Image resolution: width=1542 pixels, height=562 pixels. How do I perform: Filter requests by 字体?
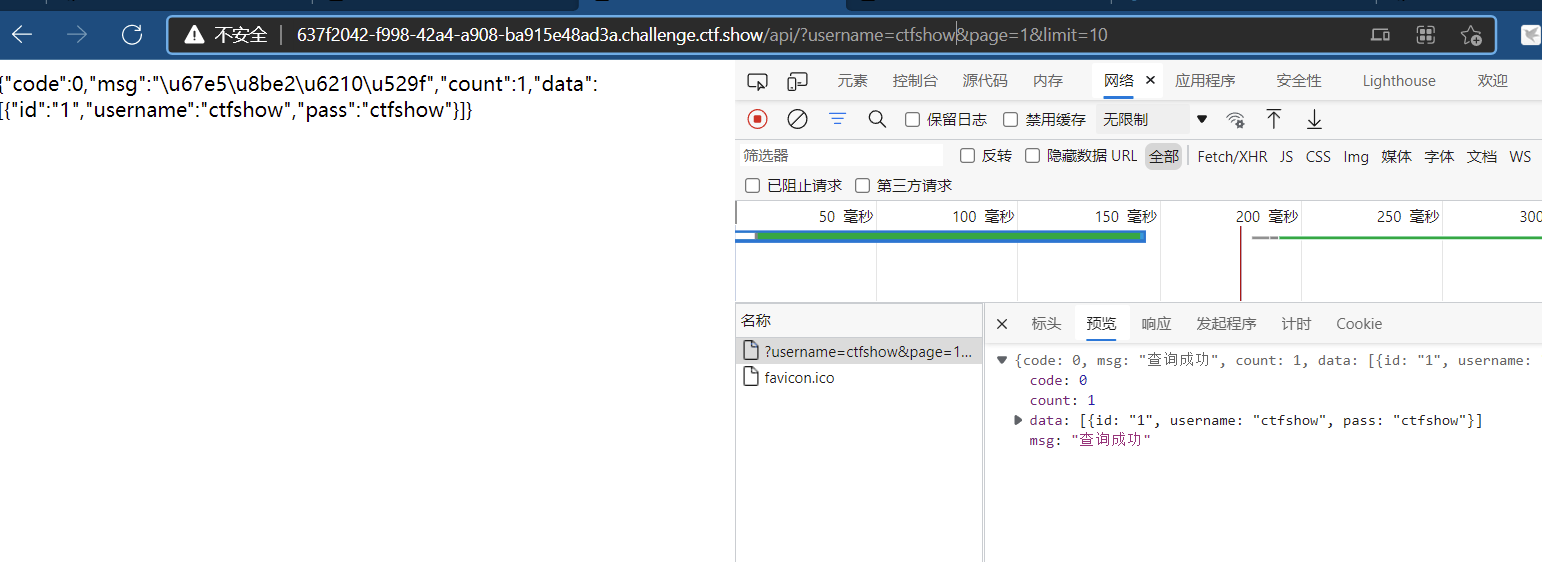(x=1439, y=156)
